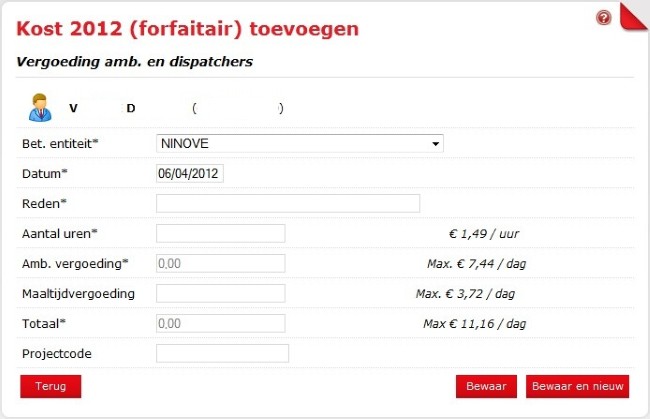The height and width of the screenshot is (419, 650).
Task: Click the Datum field with 06/04/2012
Action: click(x=190, y=173)
